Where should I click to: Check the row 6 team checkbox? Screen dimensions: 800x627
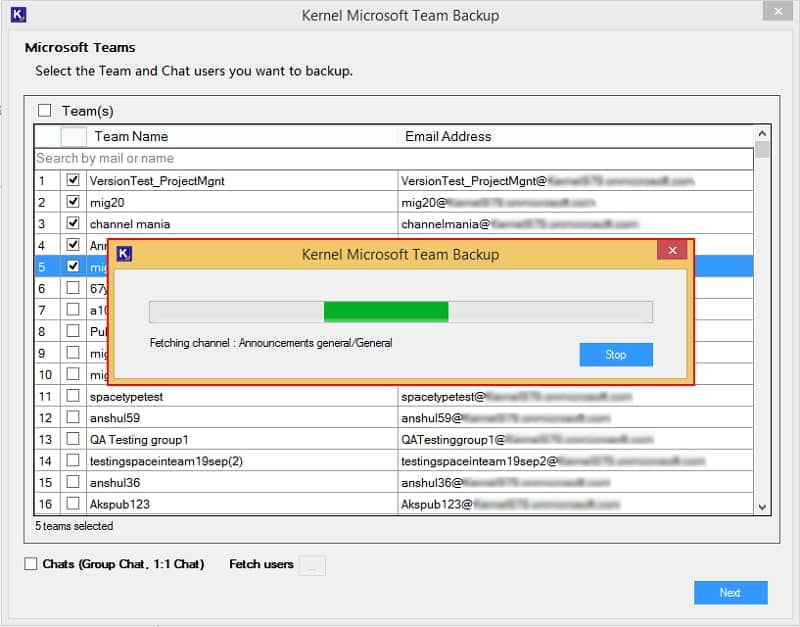click(73, 288)
